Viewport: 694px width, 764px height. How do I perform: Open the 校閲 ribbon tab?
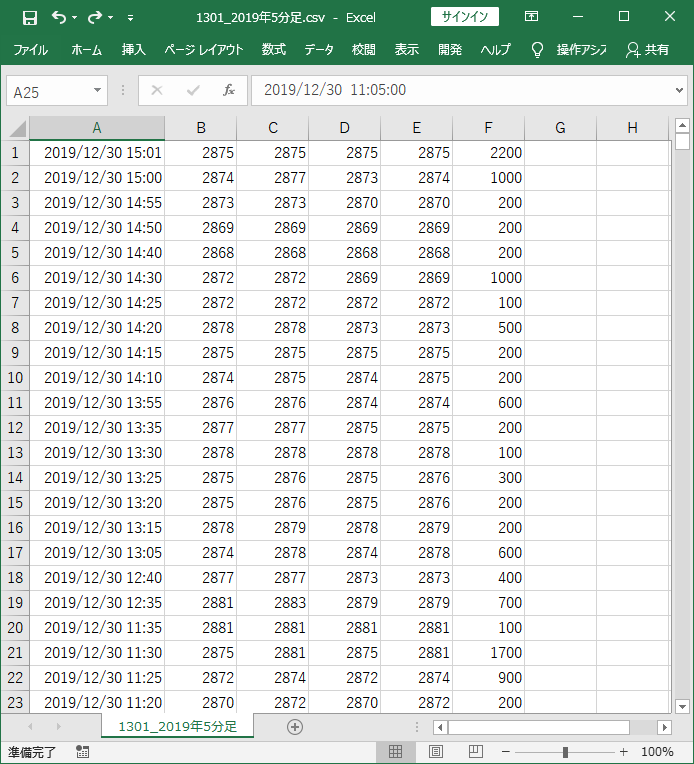364,49
